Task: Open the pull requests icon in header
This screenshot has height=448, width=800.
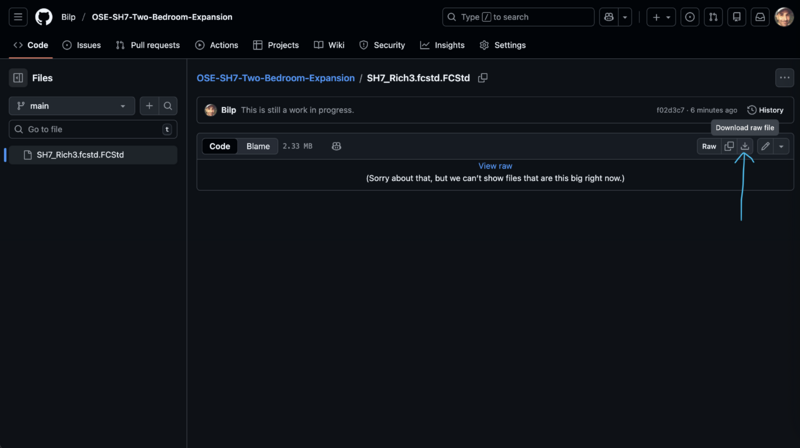Action: (713, 17)
